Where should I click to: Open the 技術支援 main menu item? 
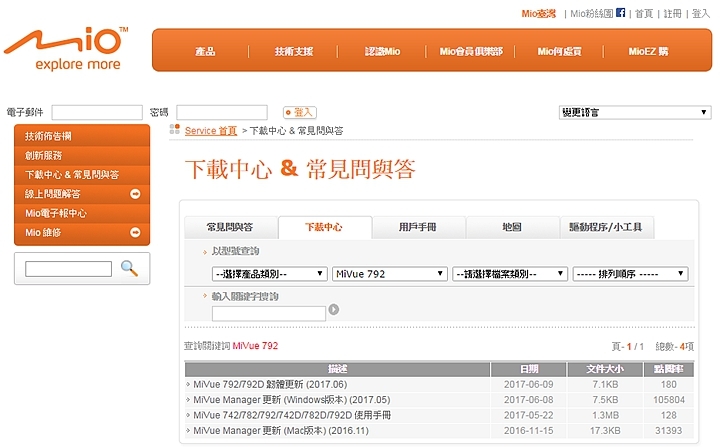(x=293, y=51)
